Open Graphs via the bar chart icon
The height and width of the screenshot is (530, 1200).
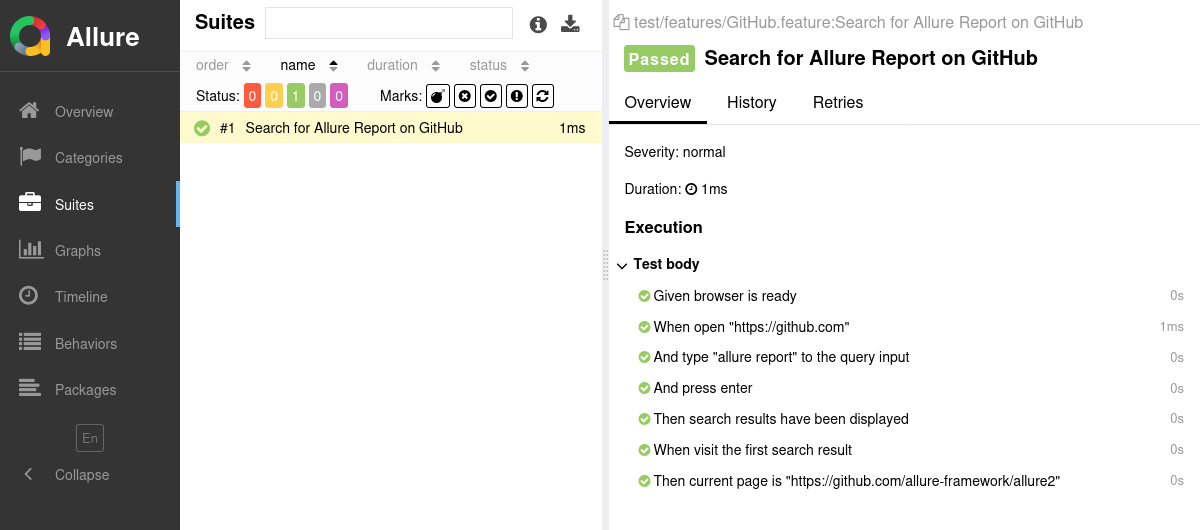point(30,250)
